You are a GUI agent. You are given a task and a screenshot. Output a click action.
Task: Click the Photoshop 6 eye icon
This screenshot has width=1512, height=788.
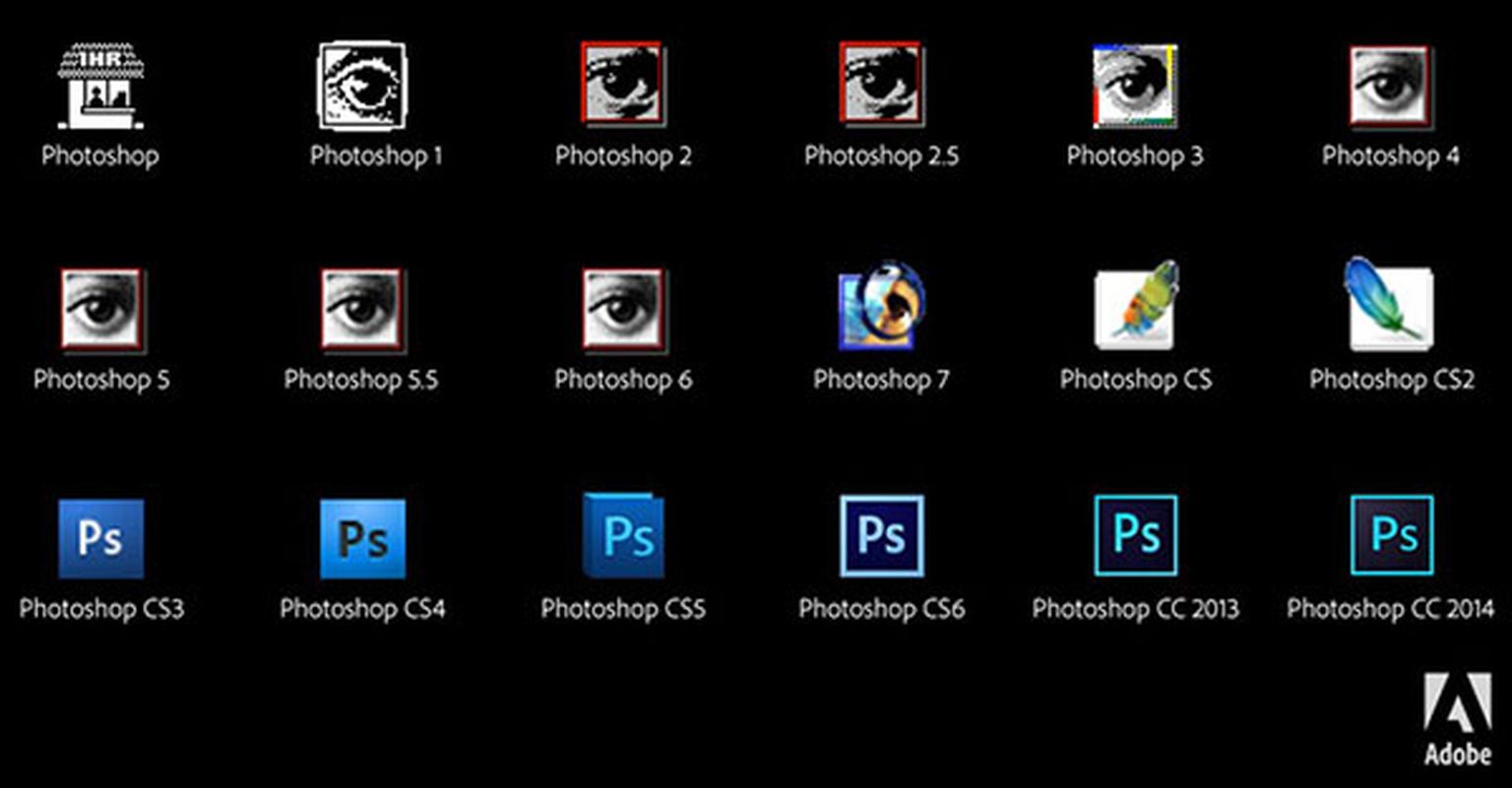(623, 310)
